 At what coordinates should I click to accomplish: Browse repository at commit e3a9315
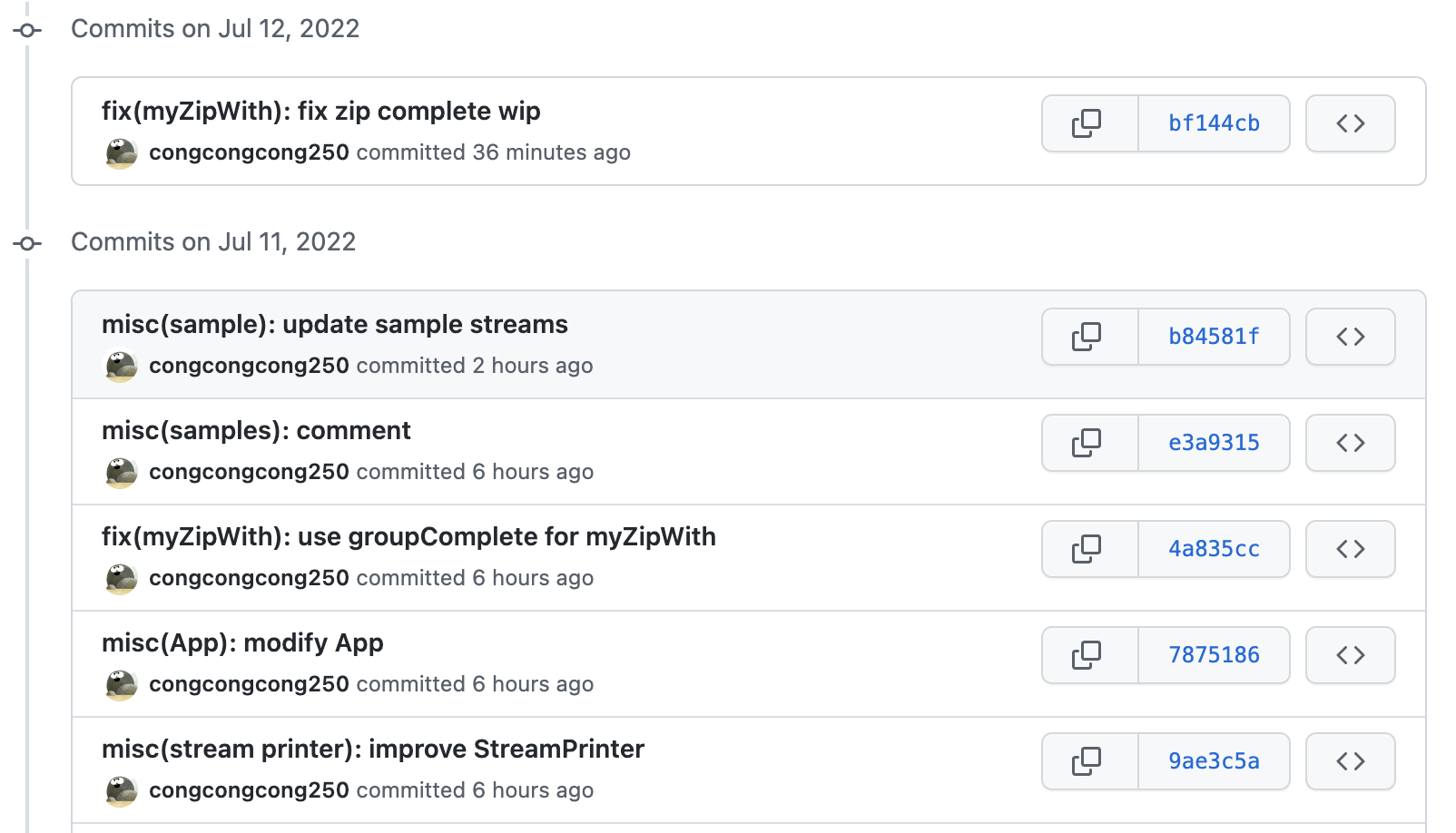(x=1350, y=443)
